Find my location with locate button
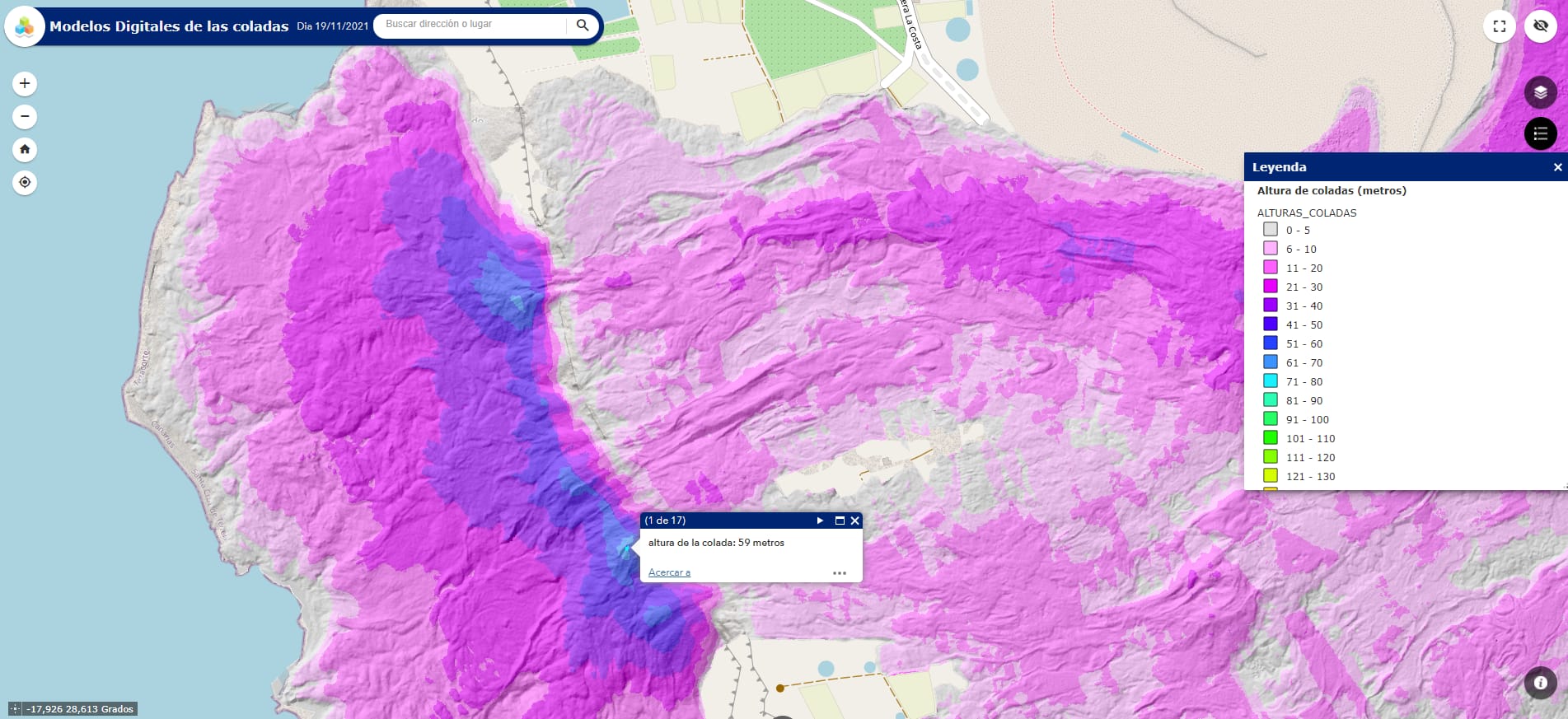The width and height of the screenshot is (1568, 719). [x=25, y=182]
